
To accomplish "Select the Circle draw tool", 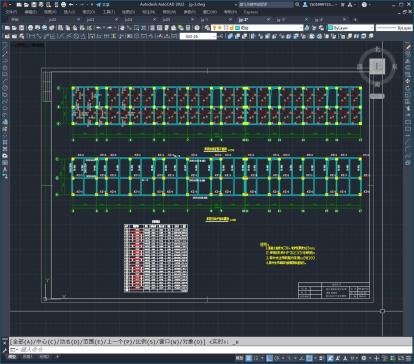I will [x=5, y=88].
